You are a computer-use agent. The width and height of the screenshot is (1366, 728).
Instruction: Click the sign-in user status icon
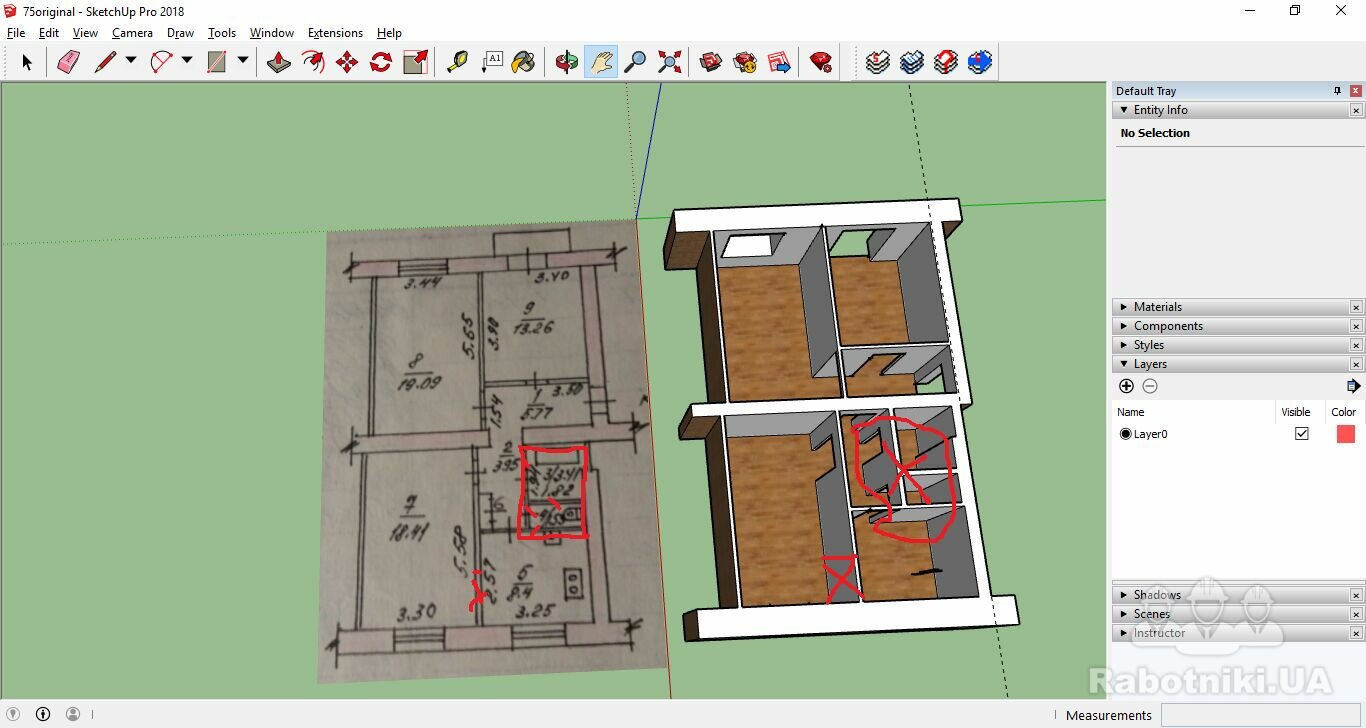click(x=73, y=714)
